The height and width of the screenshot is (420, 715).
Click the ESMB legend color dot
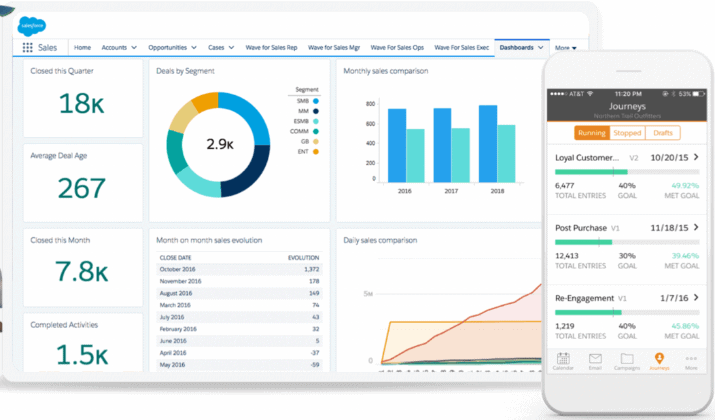click(x=316, y=121)
